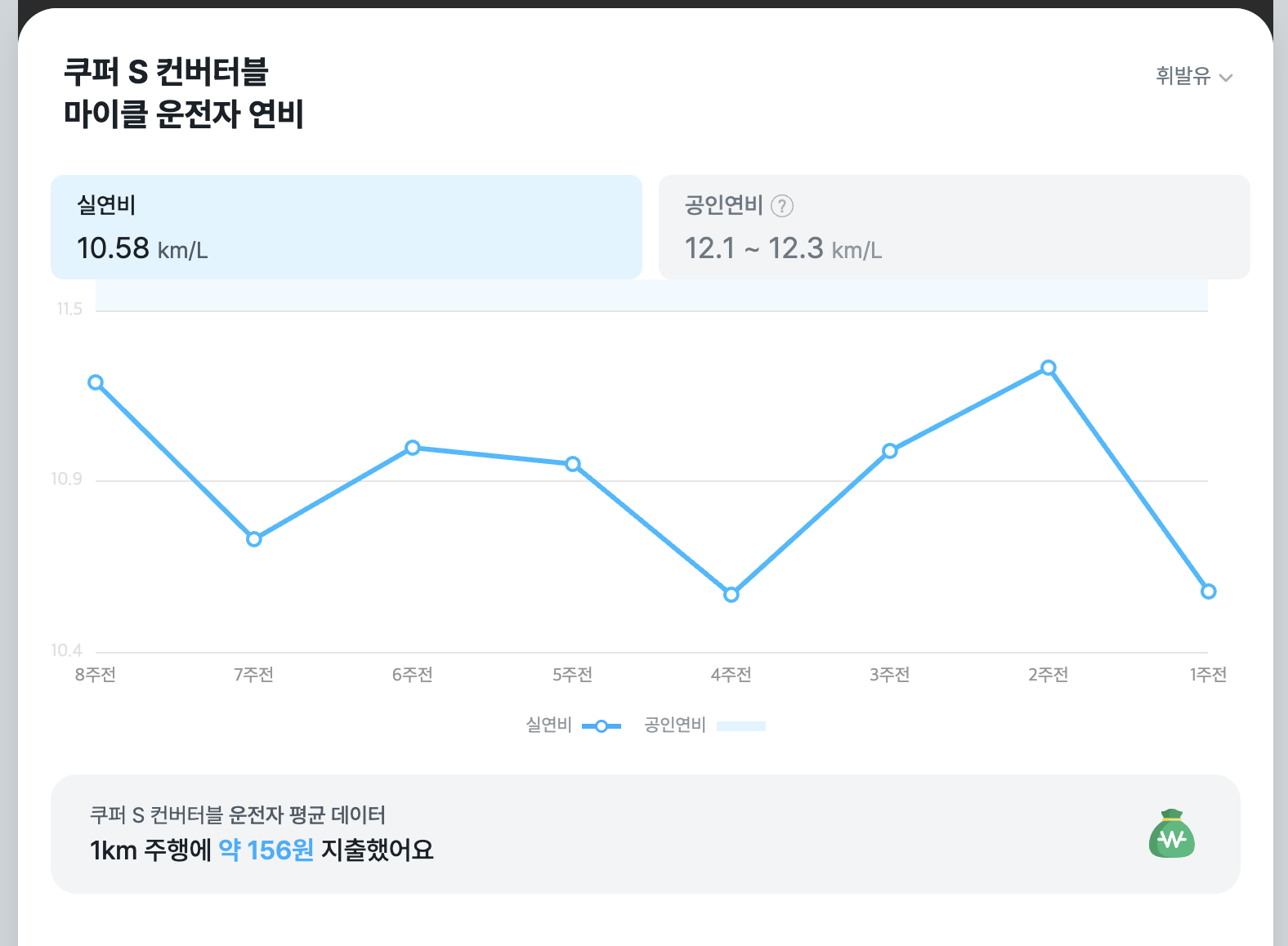Click the 12.1 ~ 12.3 km/L value text
Viewport: 1288px width, 946px height.
tap(783, 248)
